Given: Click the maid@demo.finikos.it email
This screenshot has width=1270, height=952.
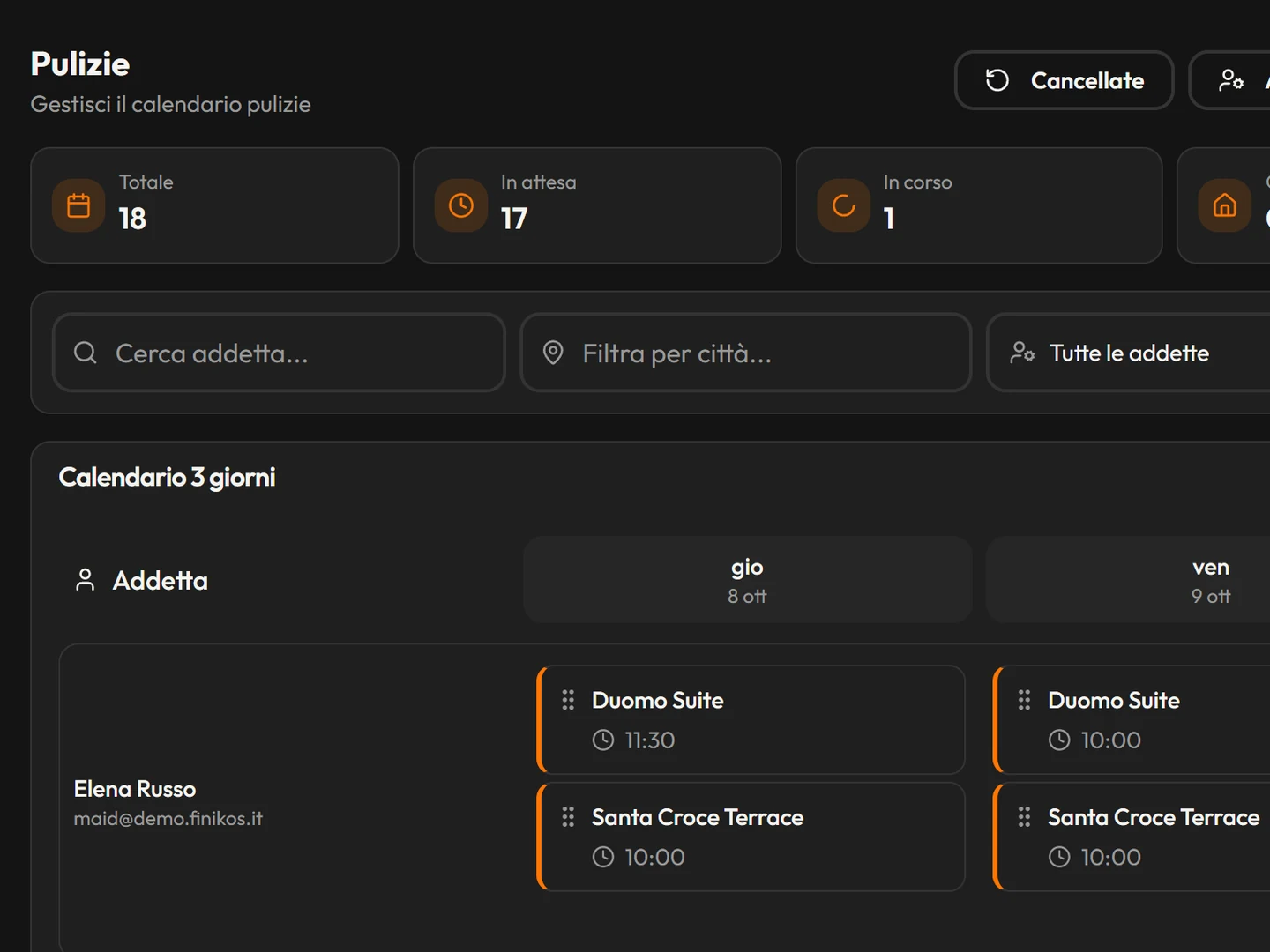Looking at the screenshot, I should pos(168,818).
